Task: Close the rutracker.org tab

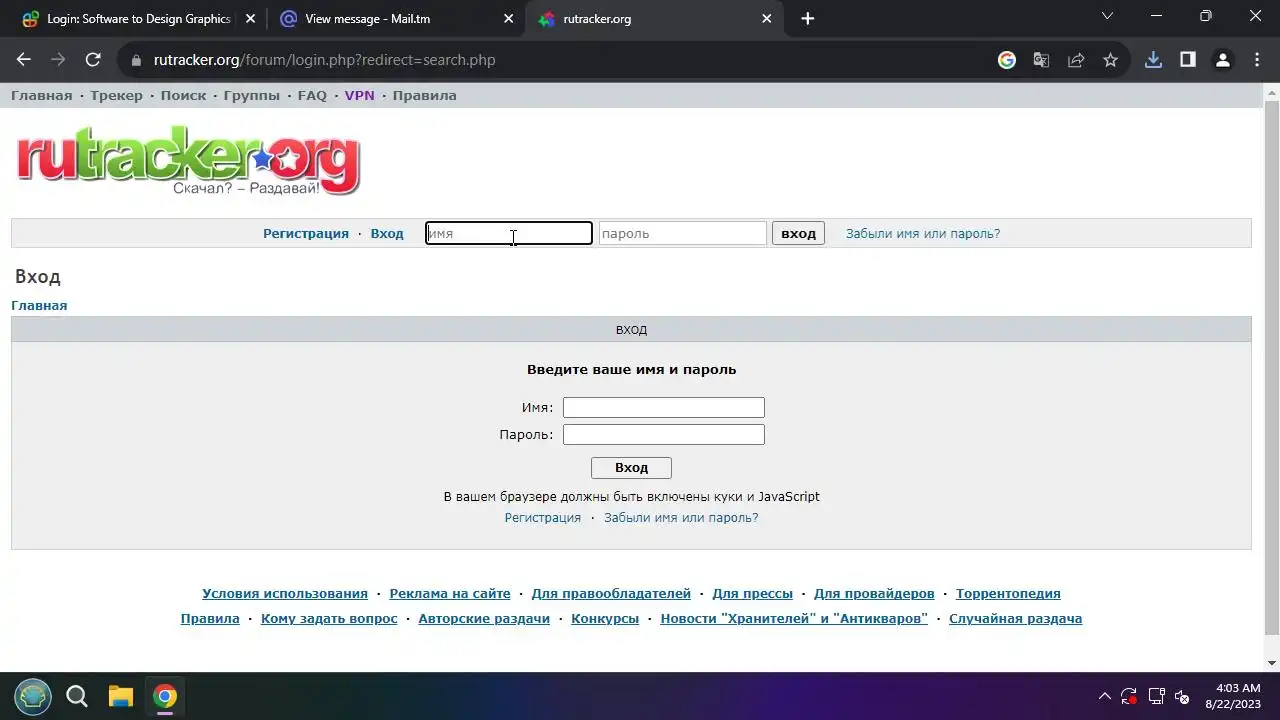Action: (767, 19)
